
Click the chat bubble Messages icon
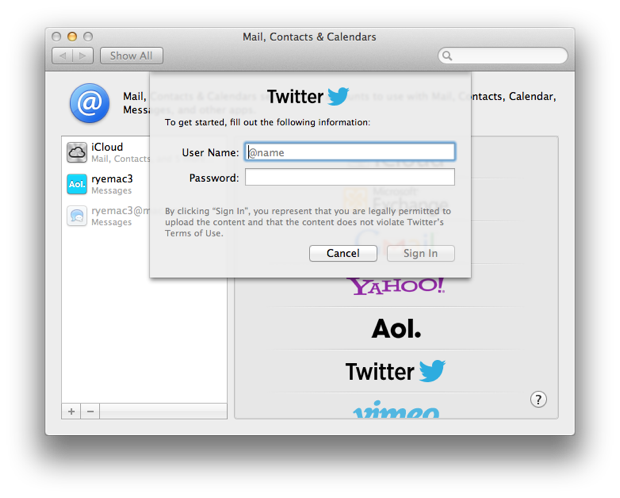[x=77, y=216]
